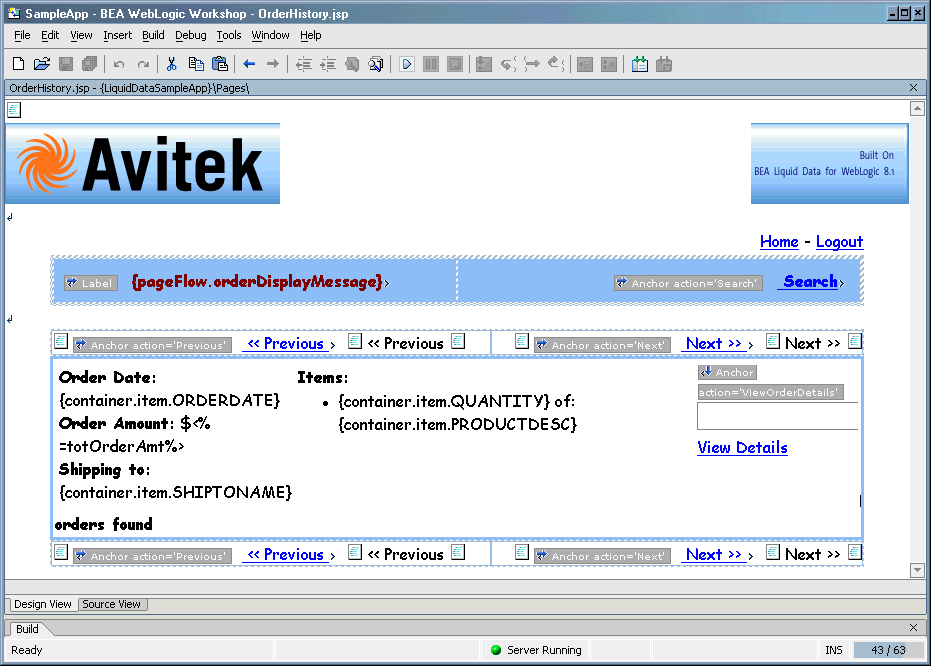The height and width of the screenshot is (666, 931).
Task: Click the Increase indent icon
Action: (x=328, y=64)
